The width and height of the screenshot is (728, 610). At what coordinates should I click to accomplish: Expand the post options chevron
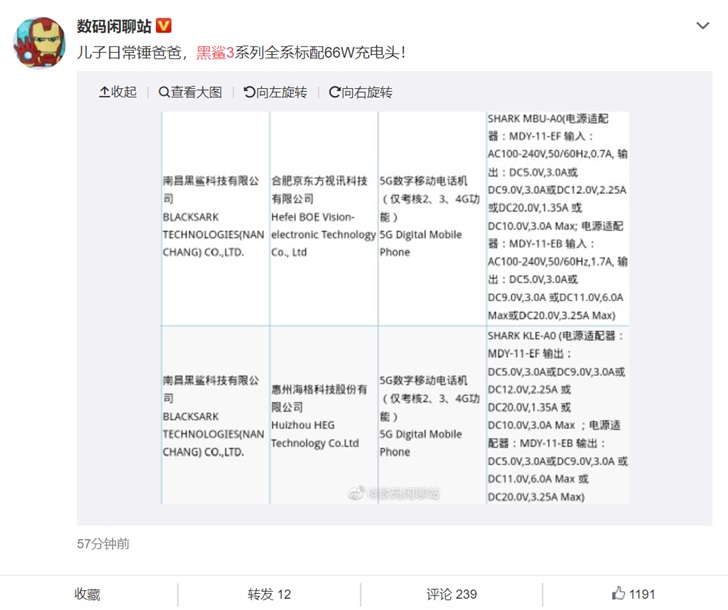[703, 26]
